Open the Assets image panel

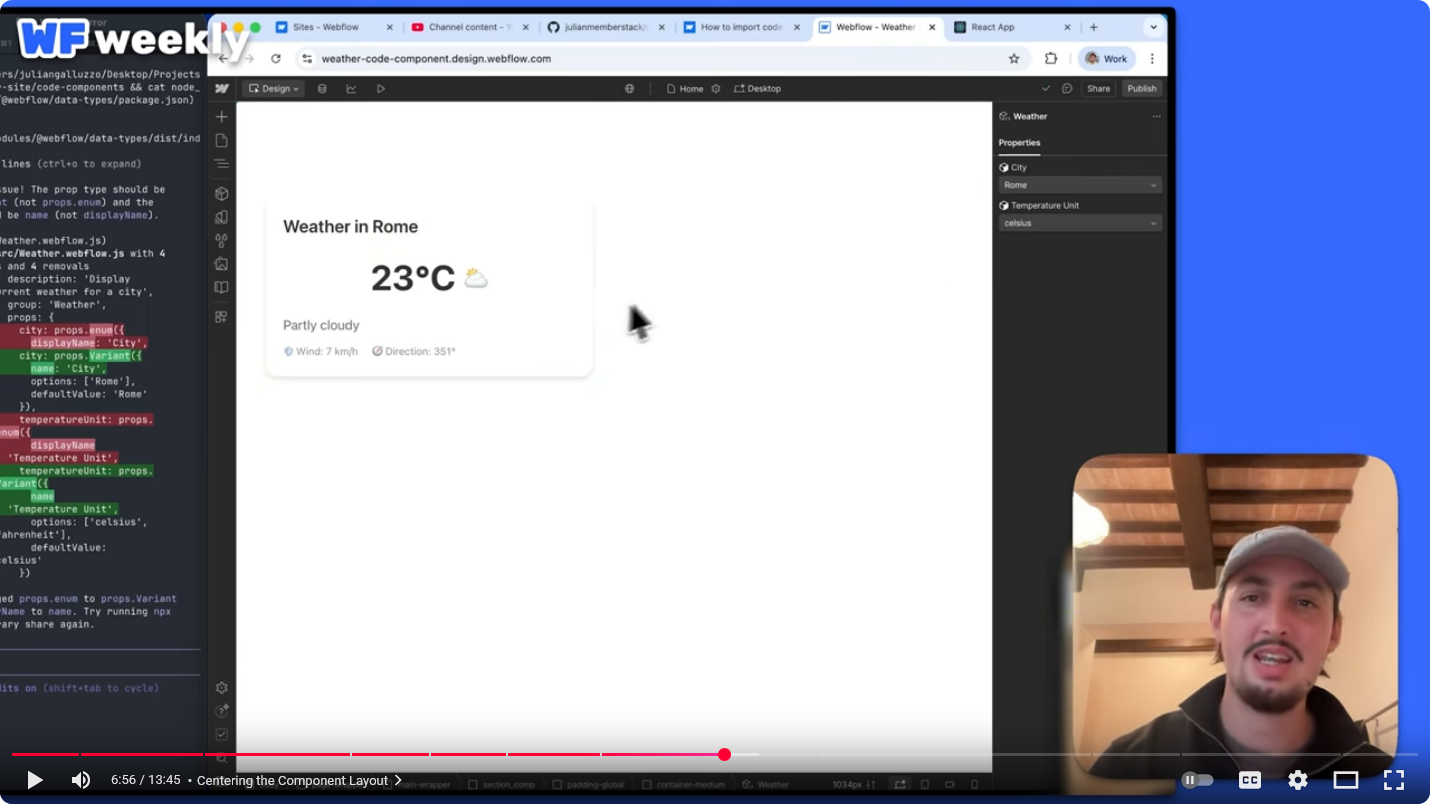222,264
